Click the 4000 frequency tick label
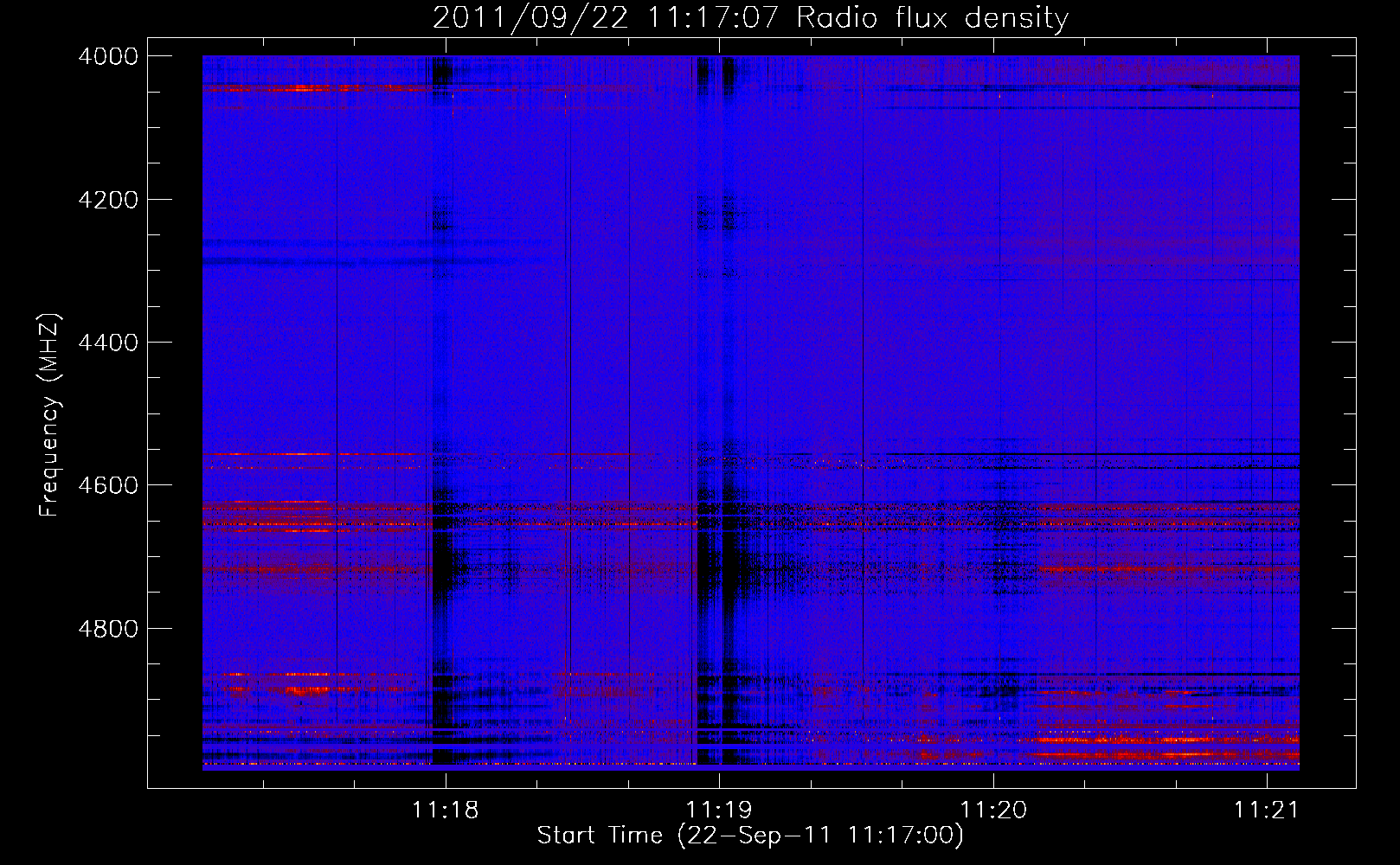Image resolution: width=1400 pixels, height=865 pixels. [108, 56]
